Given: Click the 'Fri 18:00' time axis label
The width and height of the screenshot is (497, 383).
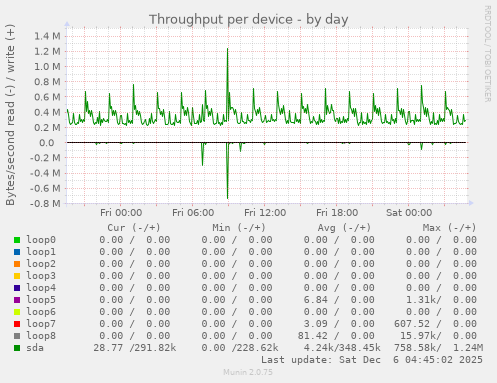Looking at the screenshot, I should click(337, 213).
